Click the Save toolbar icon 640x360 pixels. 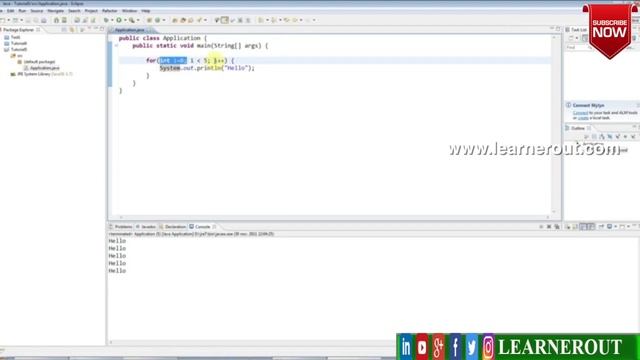point(28,20)
